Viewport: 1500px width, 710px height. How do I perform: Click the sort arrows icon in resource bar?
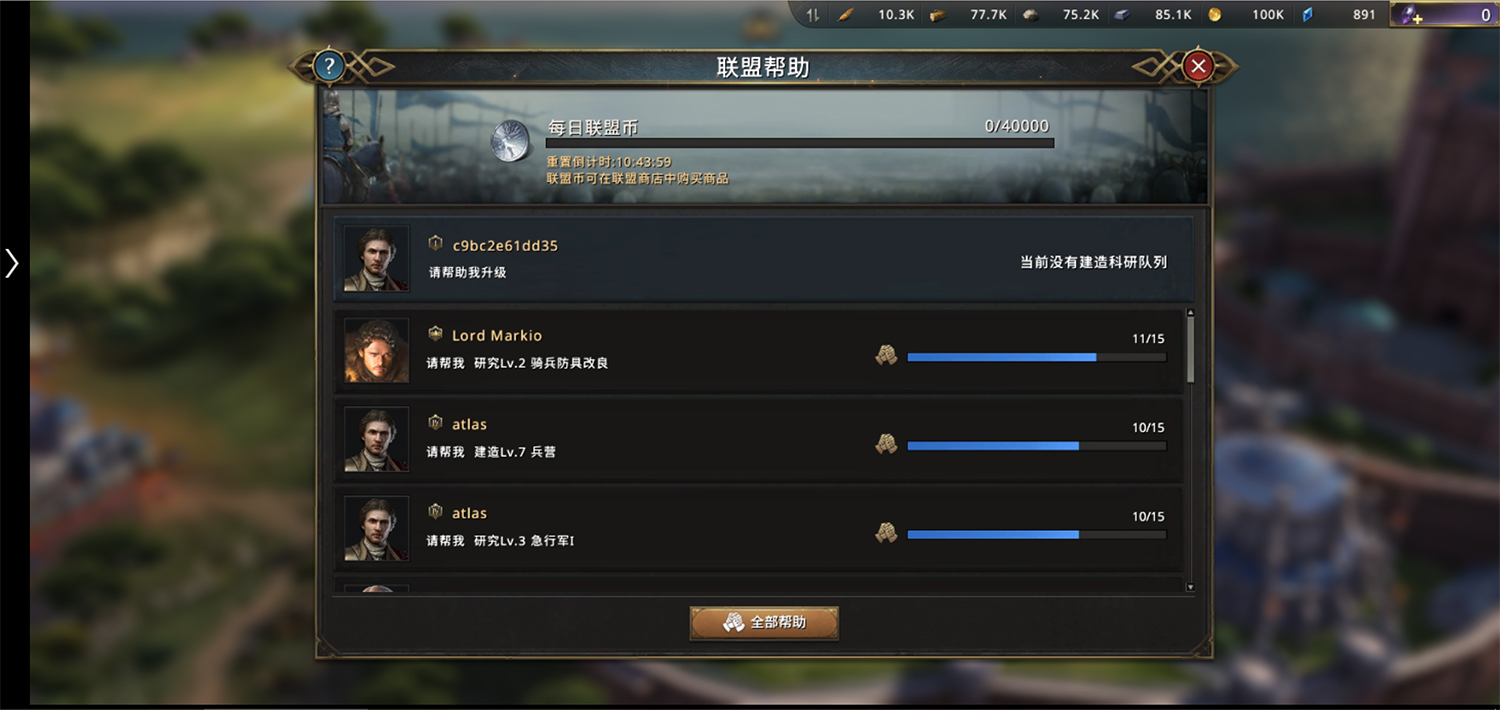tap(813, 15)
